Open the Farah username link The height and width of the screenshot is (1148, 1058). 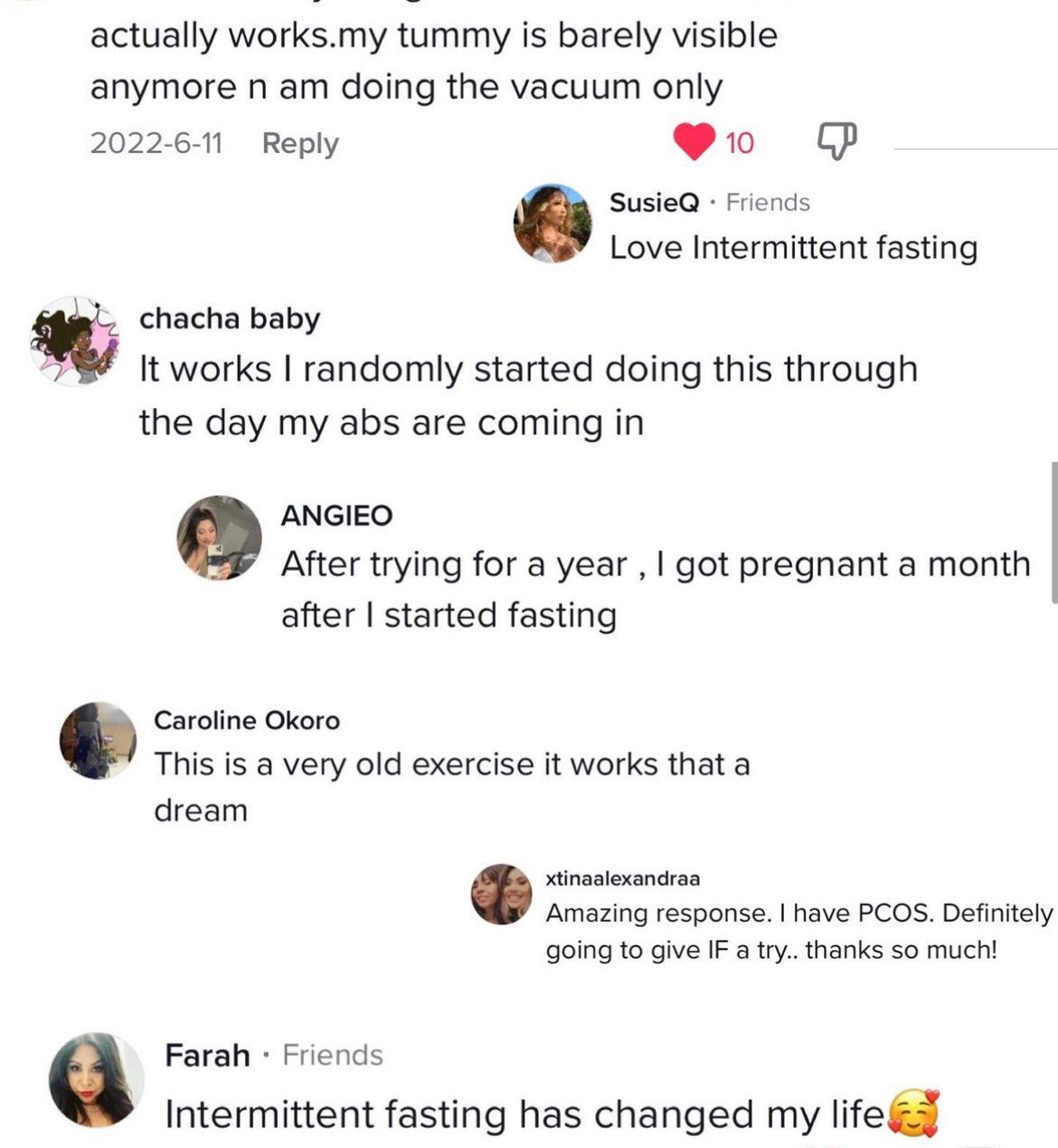click(207, 1055)
